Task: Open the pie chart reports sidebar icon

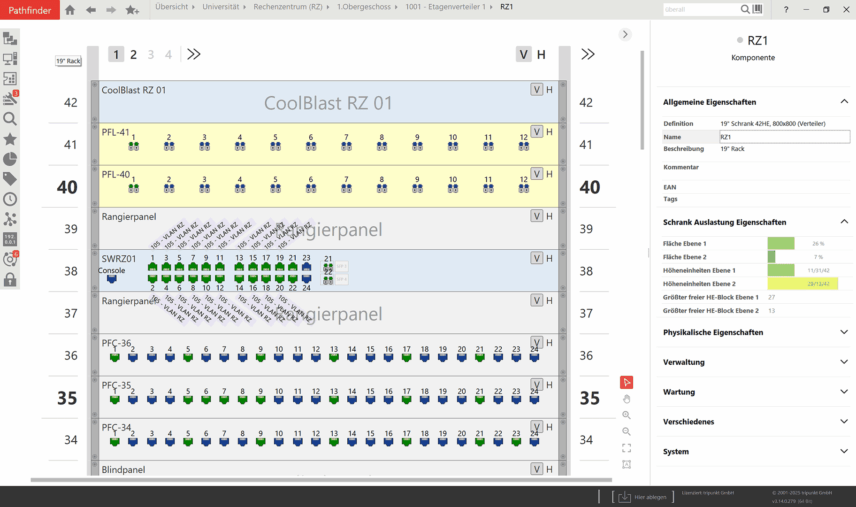Action: tap(10, 158)
